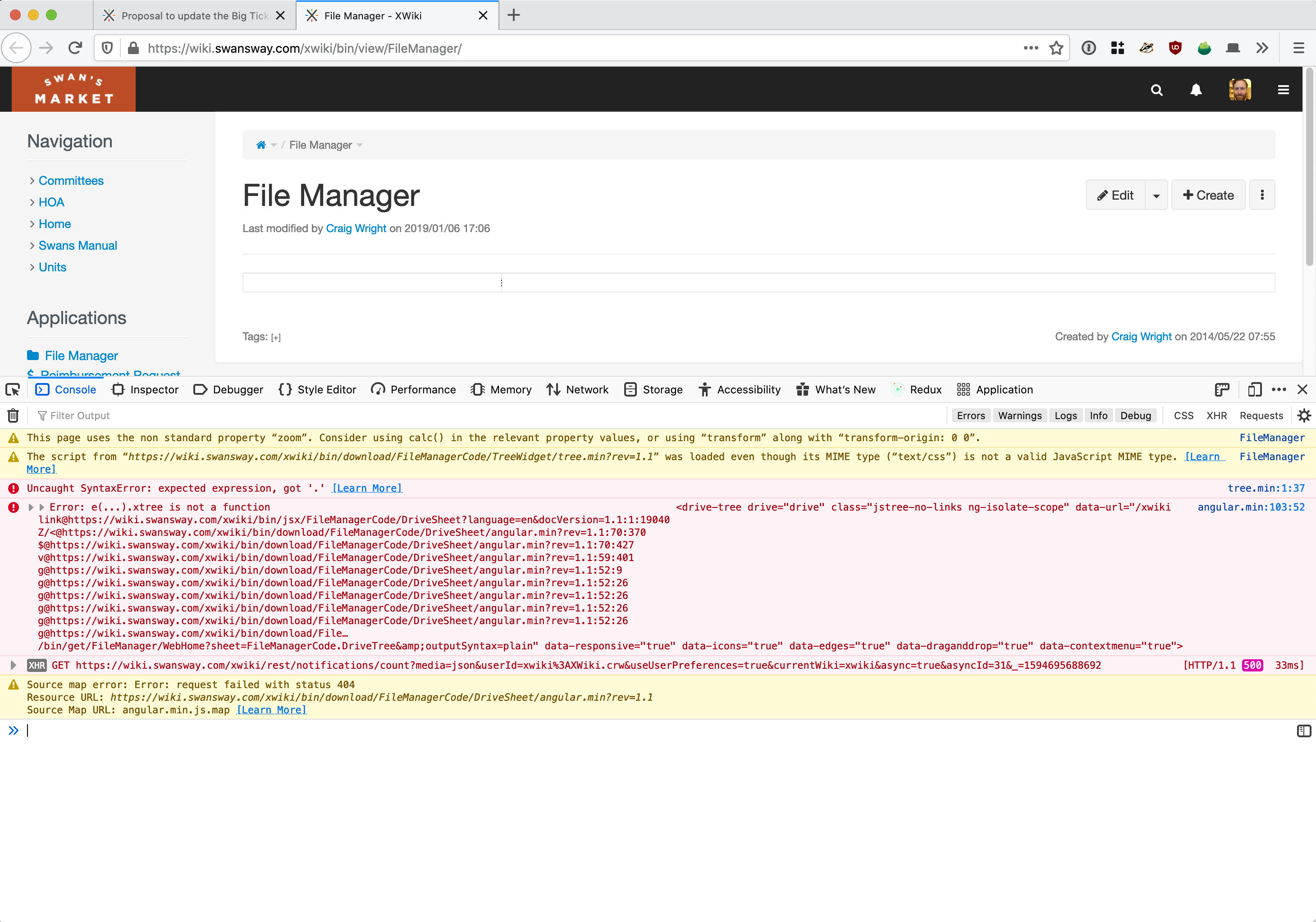Show more extensions via the double chevron
Viewport: 1316px width, 922px height.
(1262, 48)
